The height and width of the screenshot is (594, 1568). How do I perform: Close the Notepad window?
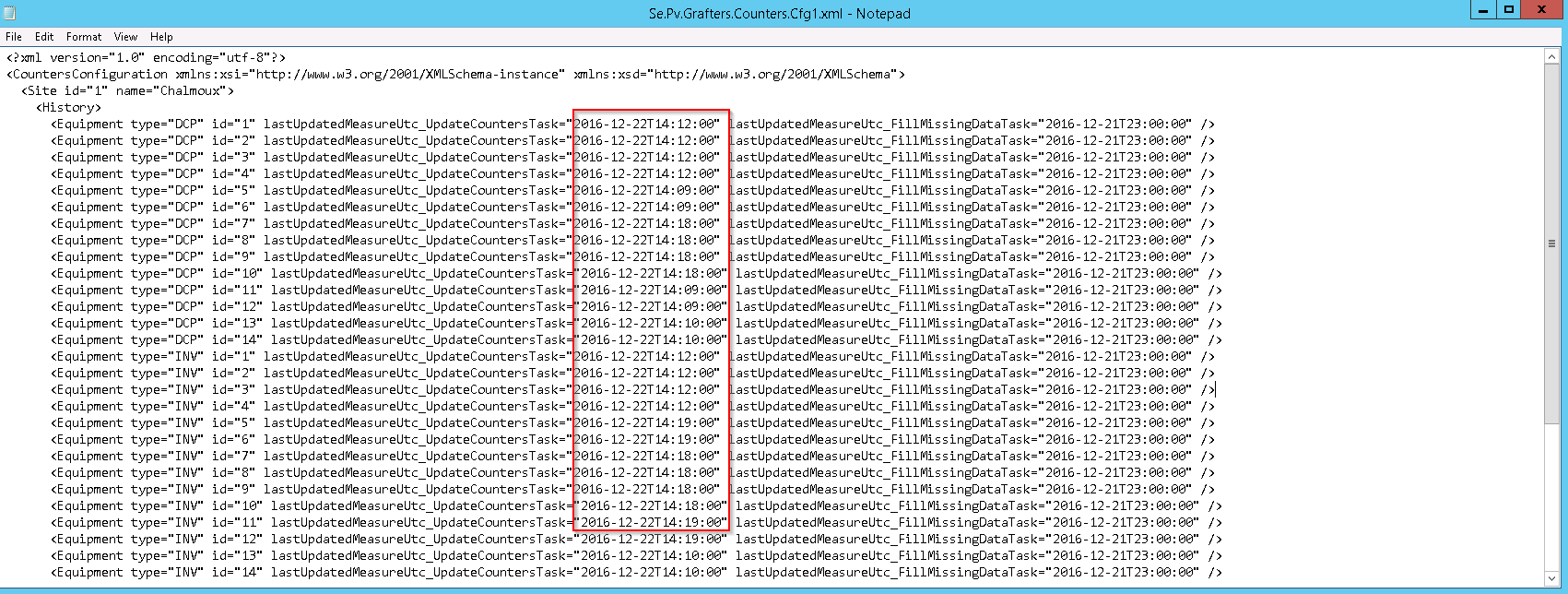coord(1541,10)
